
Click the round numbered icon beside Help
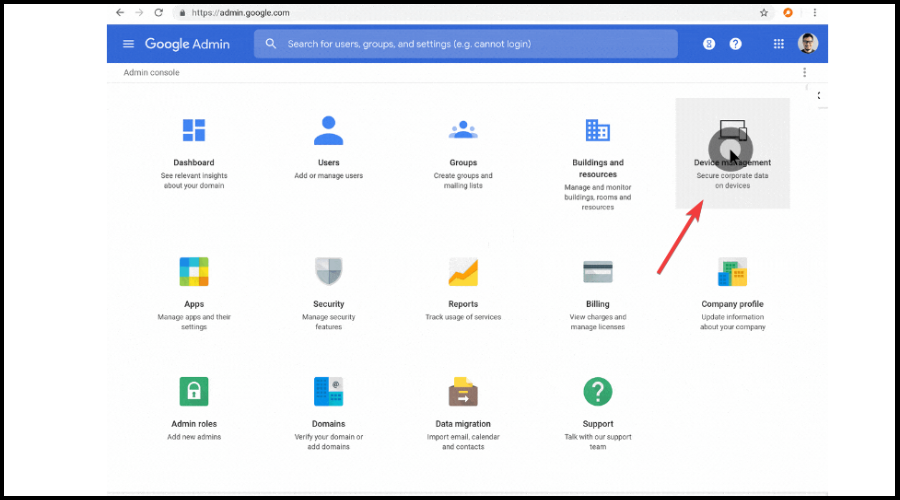click(x=709, y=44)
